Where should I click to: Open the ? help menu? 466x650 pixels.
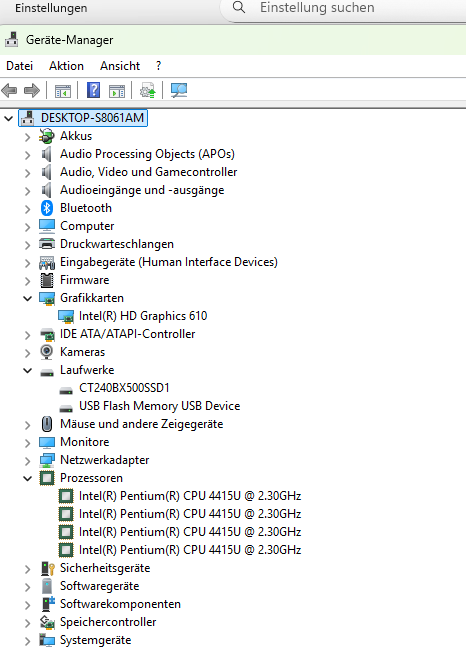[158, 66]
